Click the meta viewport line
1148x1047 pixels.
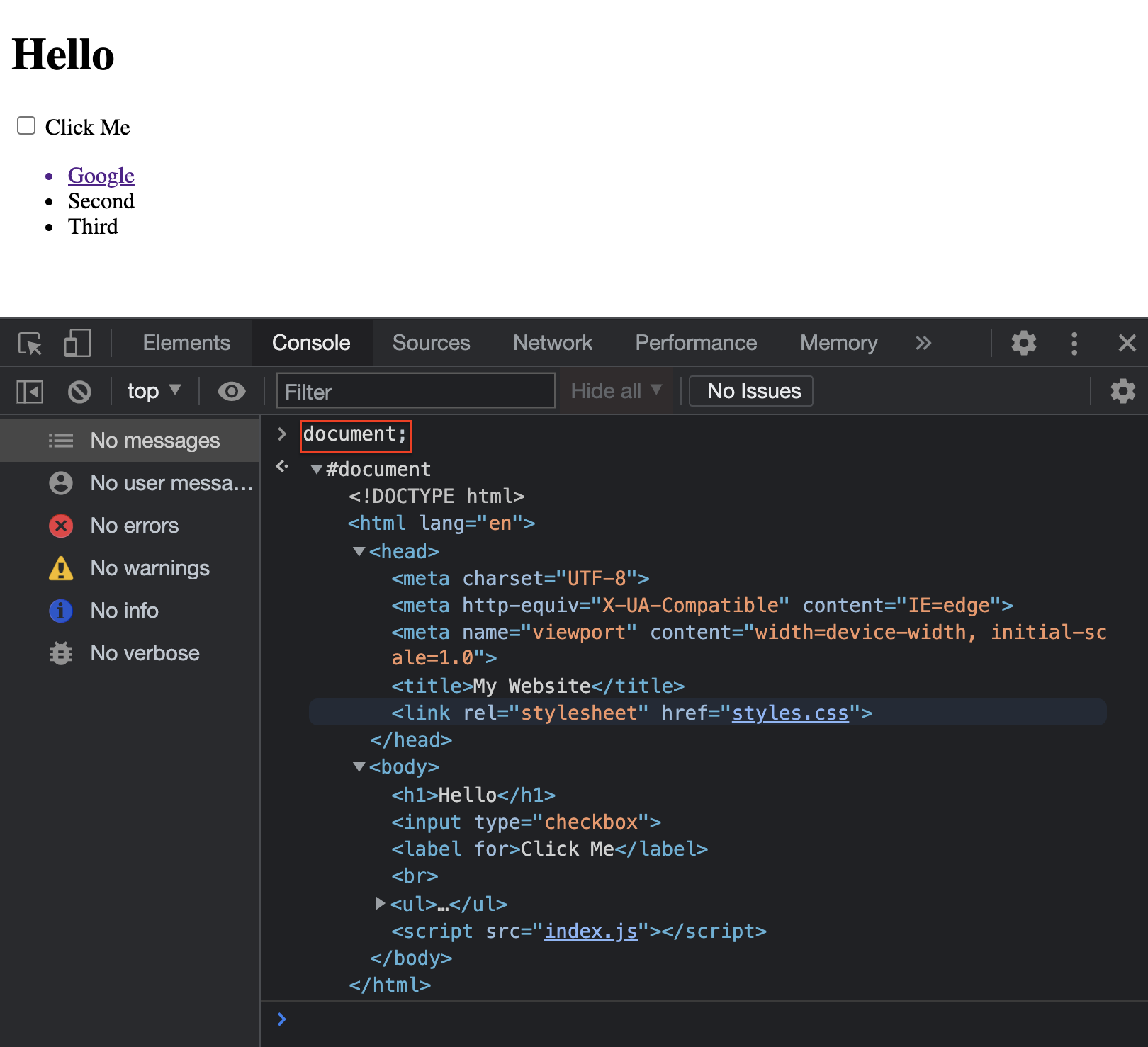[749, 645]
